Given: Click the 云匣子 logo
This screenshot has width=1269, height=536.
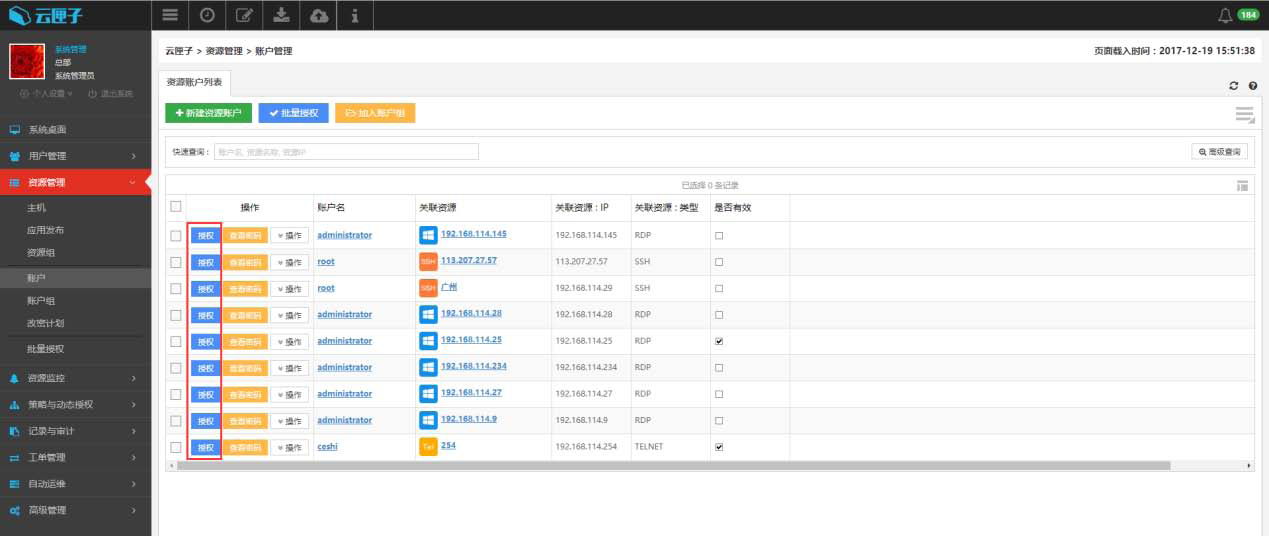Looking at the screenshot, I should click(x=48, y=15).
